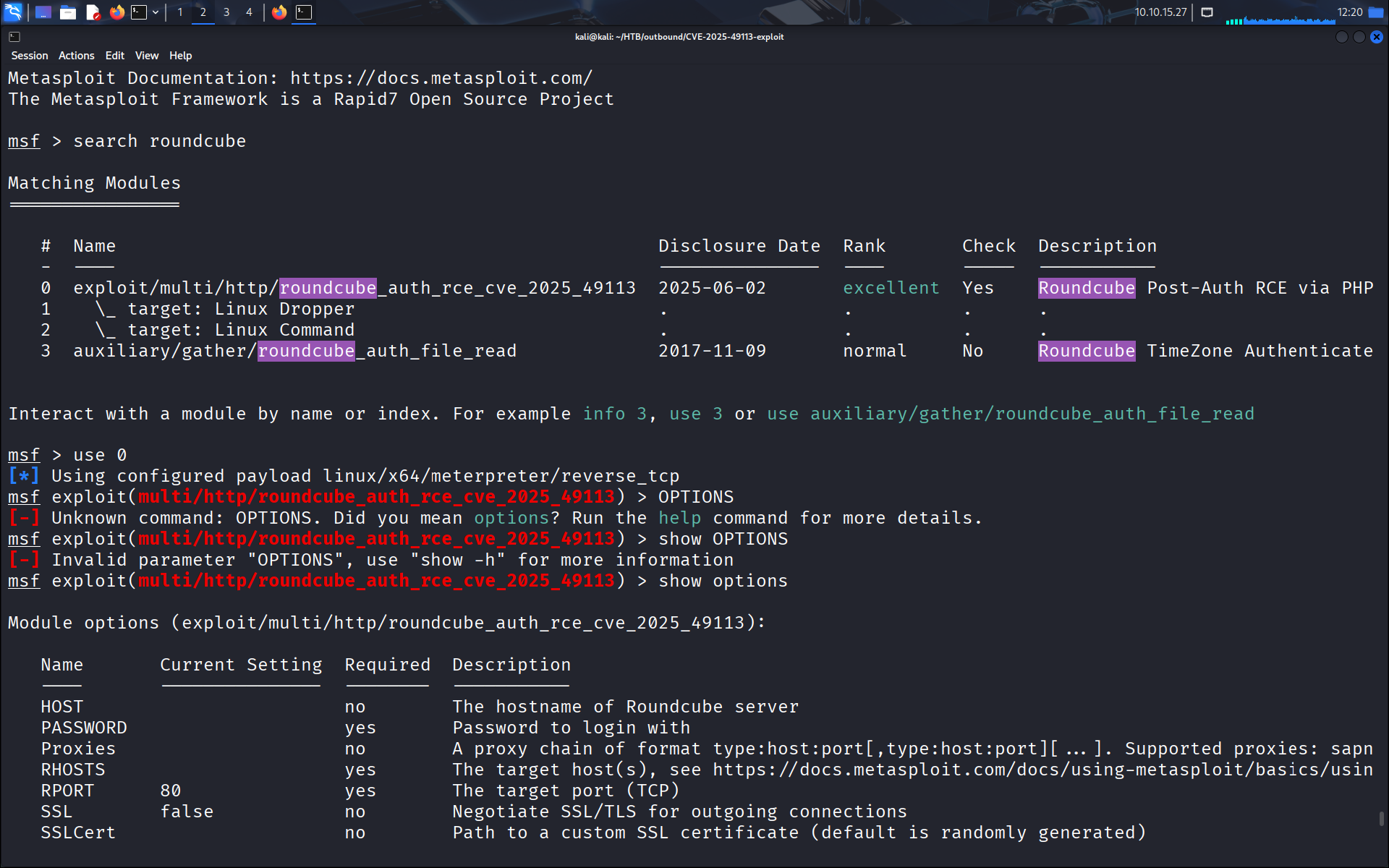1389x868 pixels.
Task: Launch the text editor panel icon
Action: point(93,12)
